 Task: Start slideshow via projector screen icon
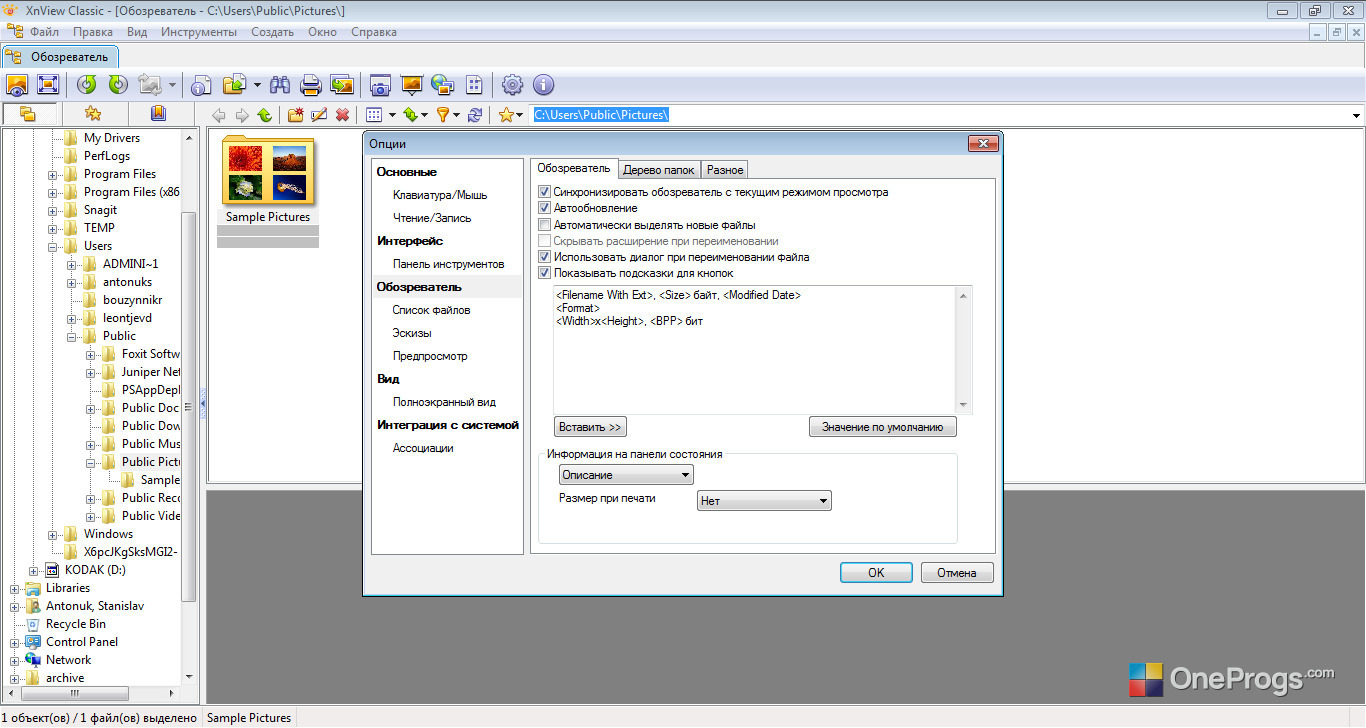coord(411,84)
